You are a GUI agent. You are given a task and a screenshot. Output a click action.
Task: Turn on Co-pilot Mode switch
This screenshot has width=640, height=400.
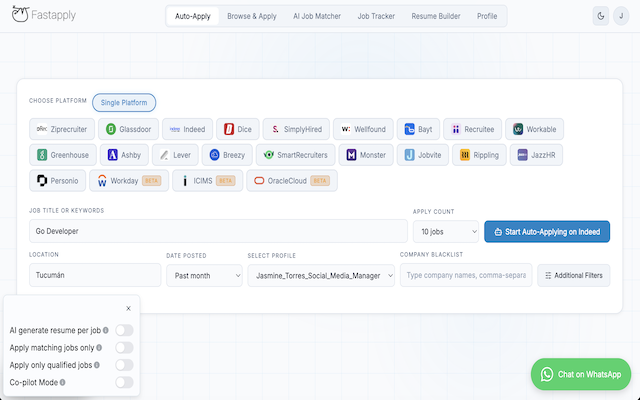pyautogui.click(x=124, y=382)
